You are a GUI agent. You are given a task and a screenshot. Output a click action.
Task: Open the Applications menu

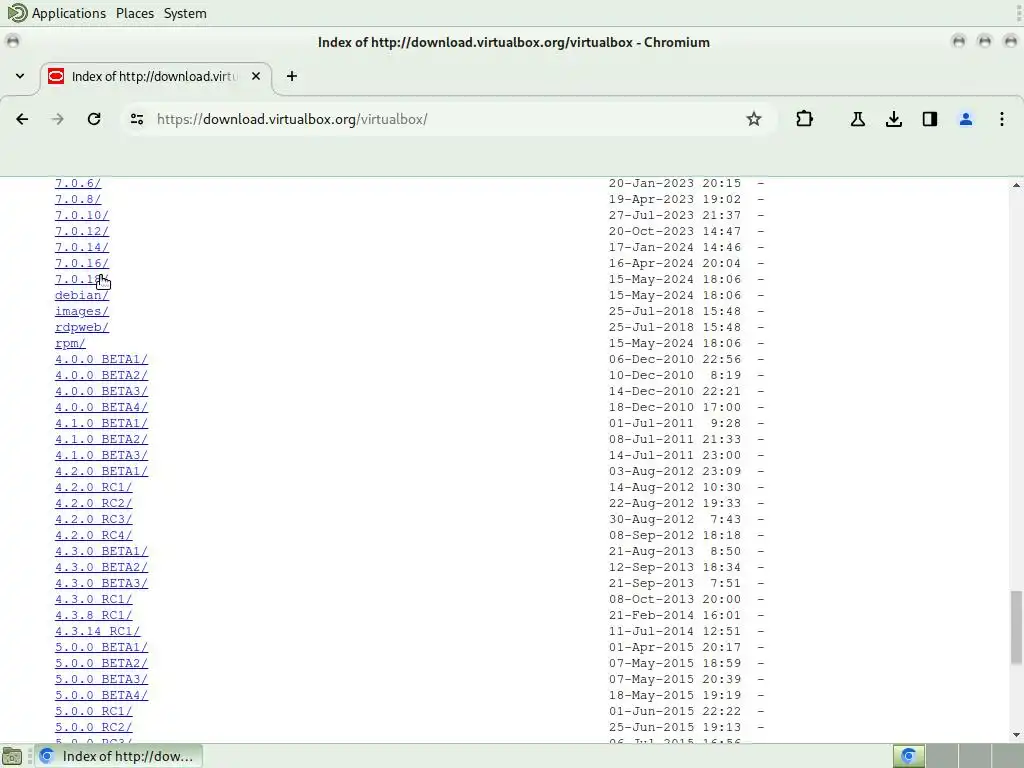69,13
